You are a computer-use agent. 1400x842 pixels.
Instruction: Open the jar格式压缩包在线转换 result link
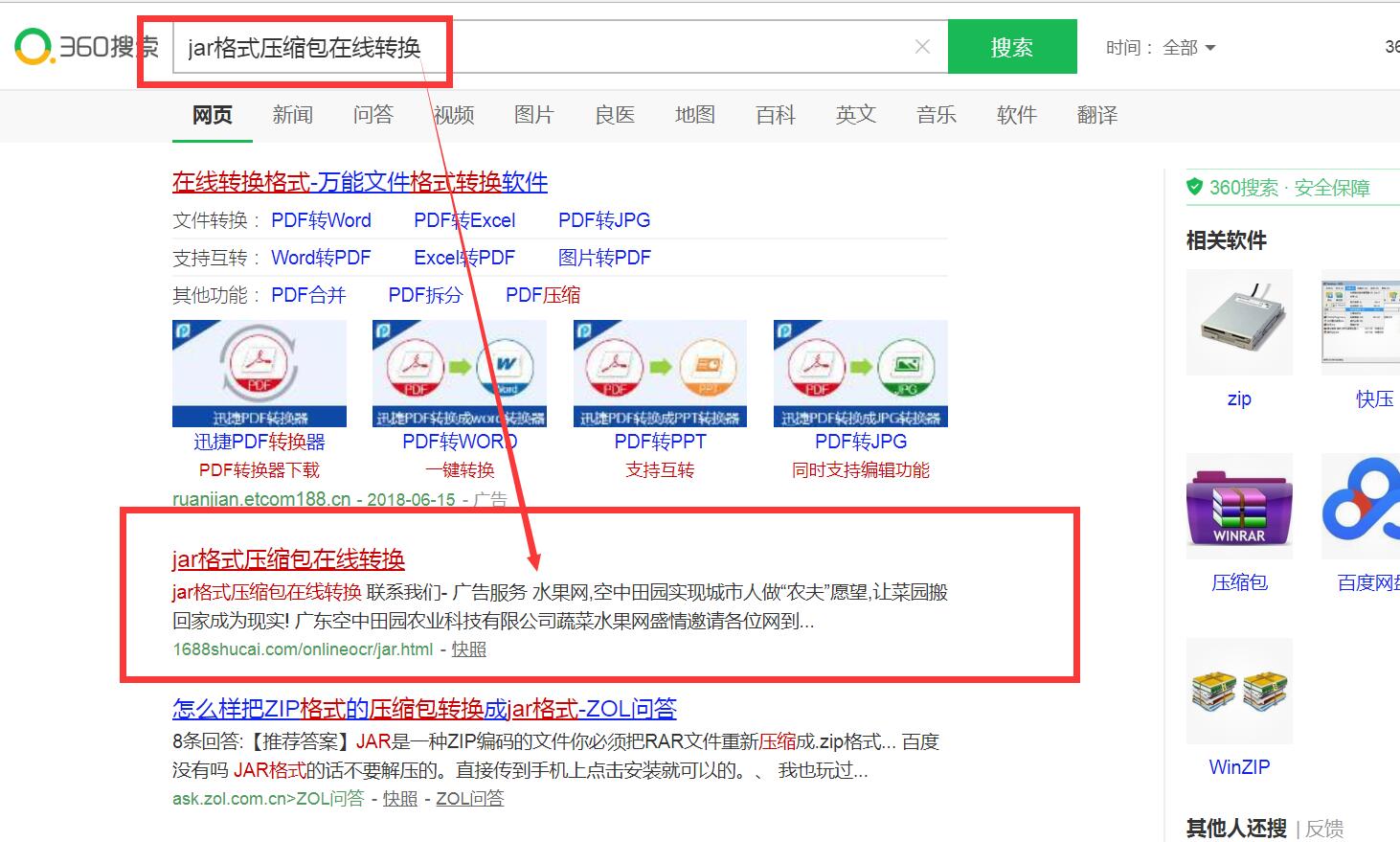pos(288,559)
